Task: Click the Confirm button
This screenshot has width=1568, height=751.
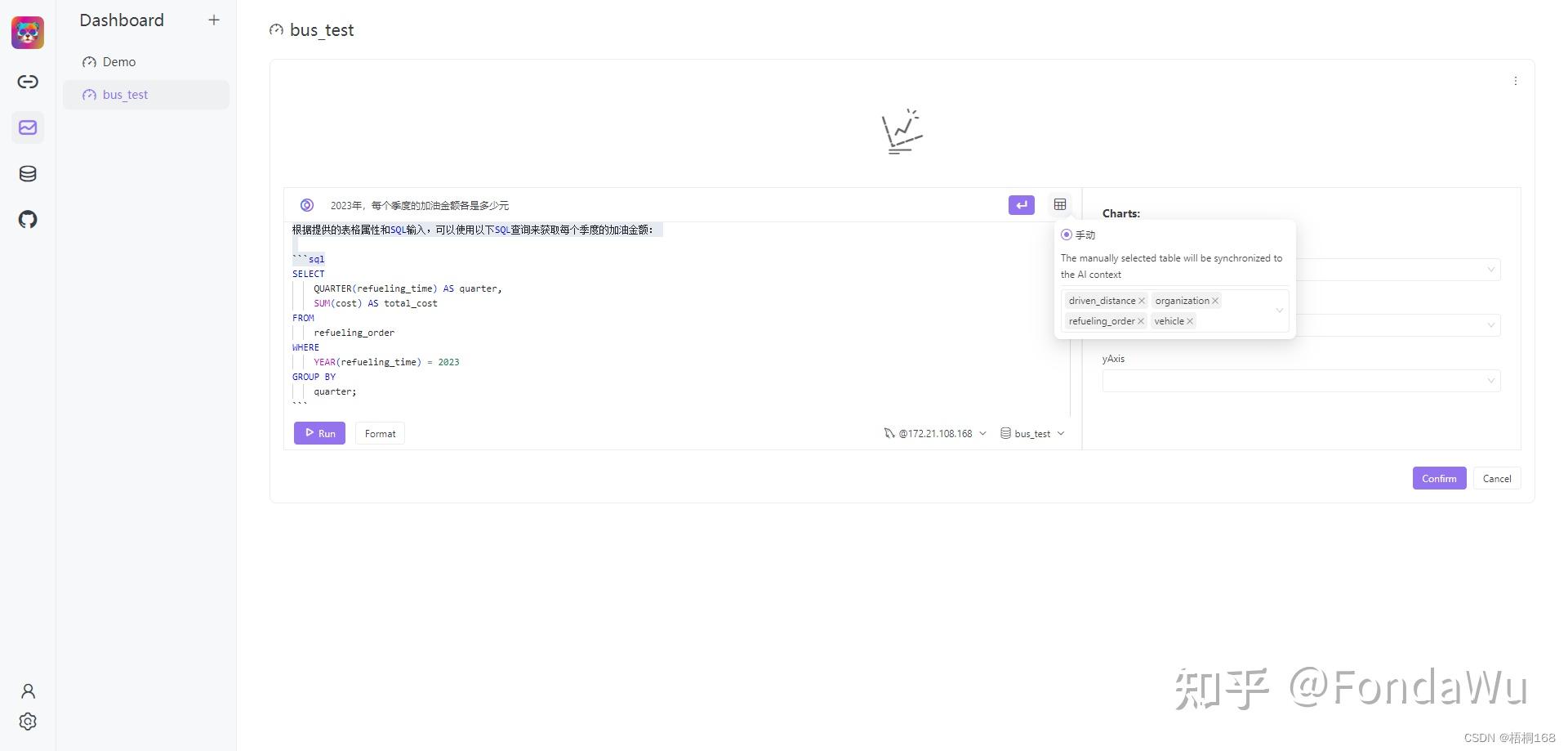Action: click(1439, 478)
